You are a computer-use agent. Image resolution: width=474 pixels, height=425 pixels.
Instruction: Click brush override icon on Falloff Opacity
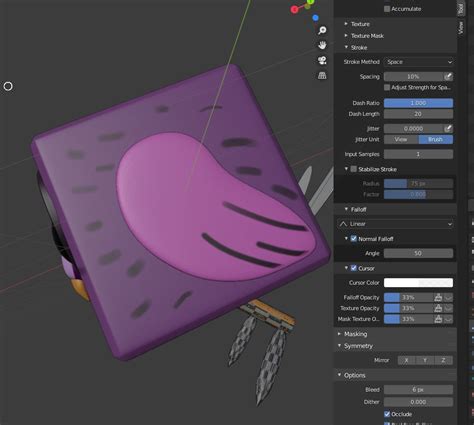click(438, 297)
